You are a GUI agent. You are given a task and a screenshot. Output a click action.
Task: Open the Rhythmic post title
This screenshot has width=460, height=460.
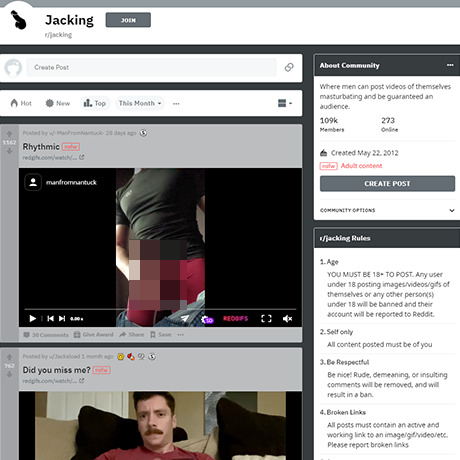(x=41, y=147)
